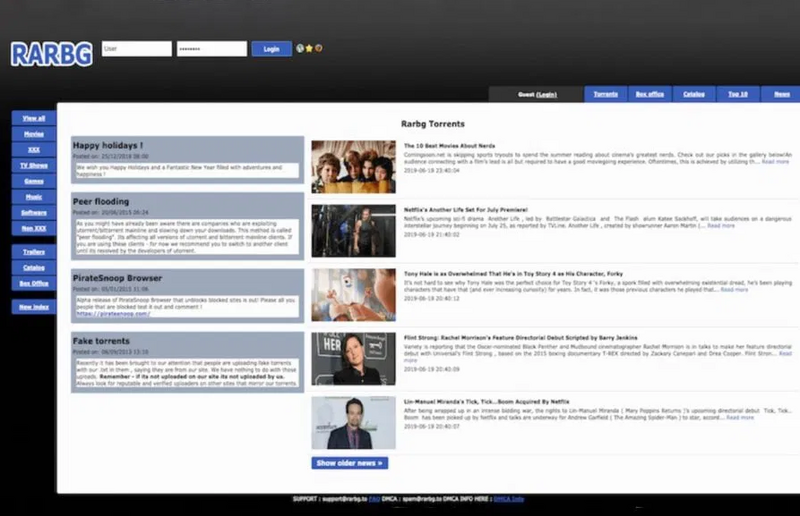Open the Box office tab
The height and width of the screenshot is (516, 800).
pyautogui.click(x=649, y=94)
